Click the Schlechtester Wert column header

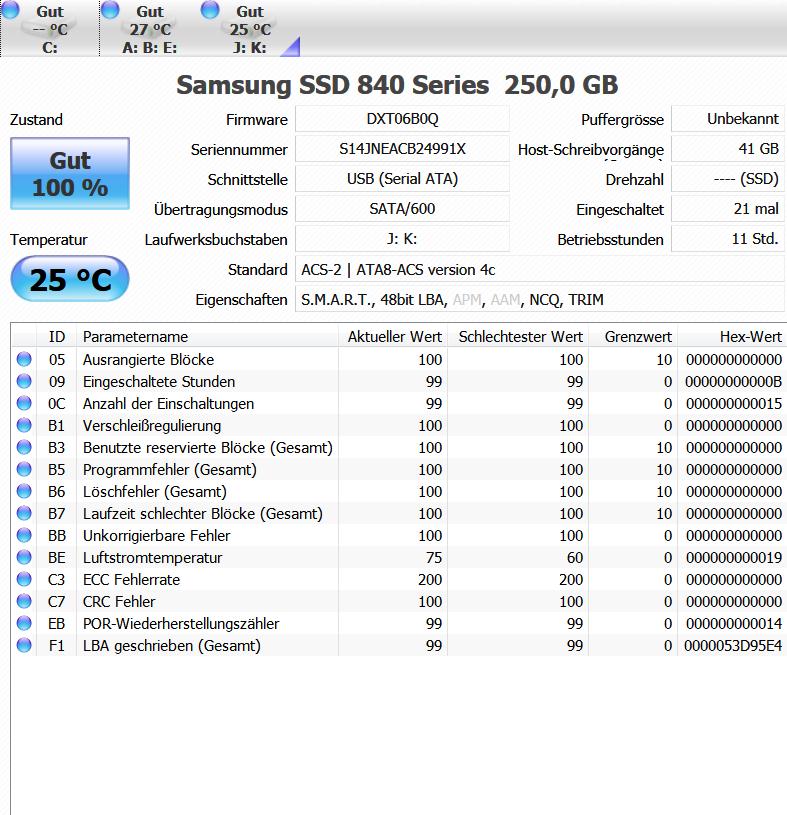pos(518,336)
